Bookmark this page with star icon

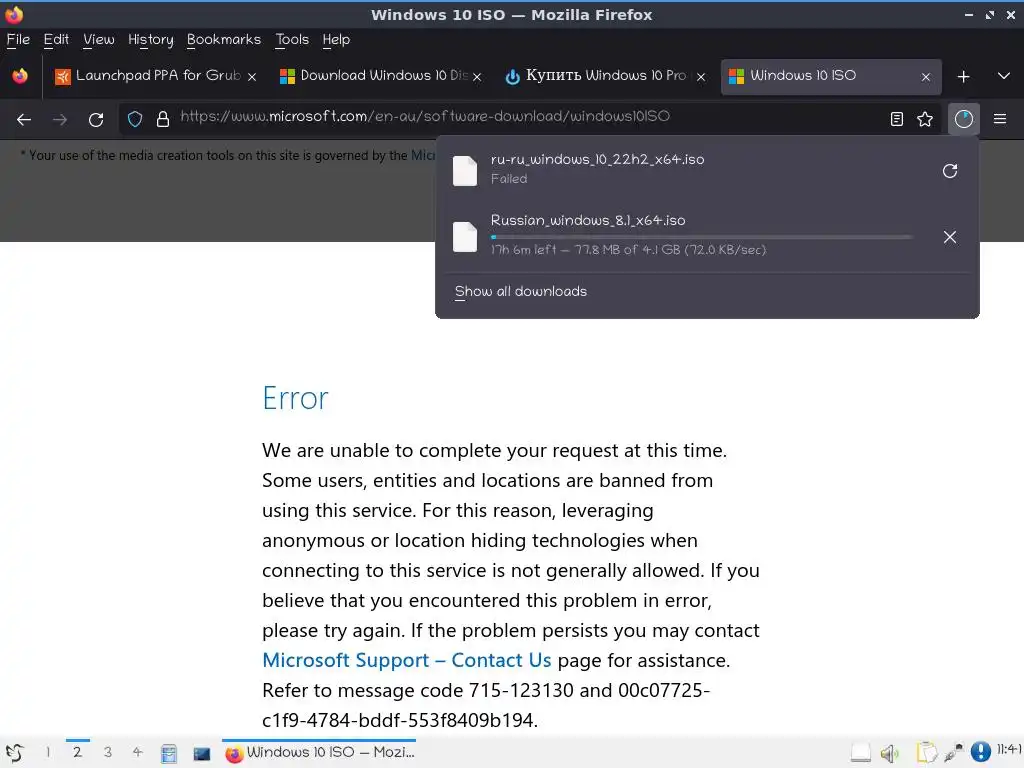click(x=925, y=119)
